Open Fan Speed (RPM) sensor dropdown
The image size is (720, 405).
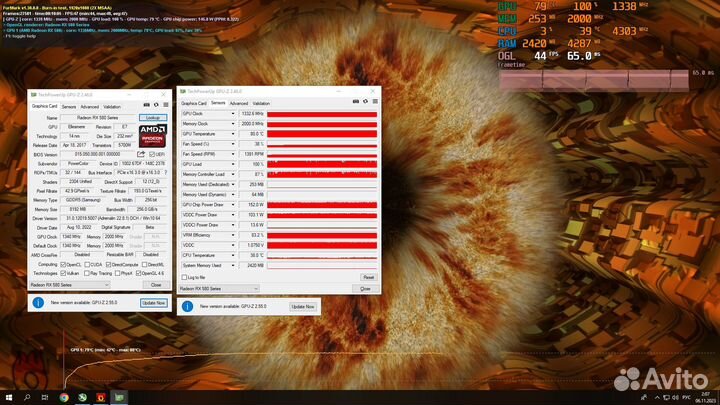pyautogui.click(x=232, y=154)
